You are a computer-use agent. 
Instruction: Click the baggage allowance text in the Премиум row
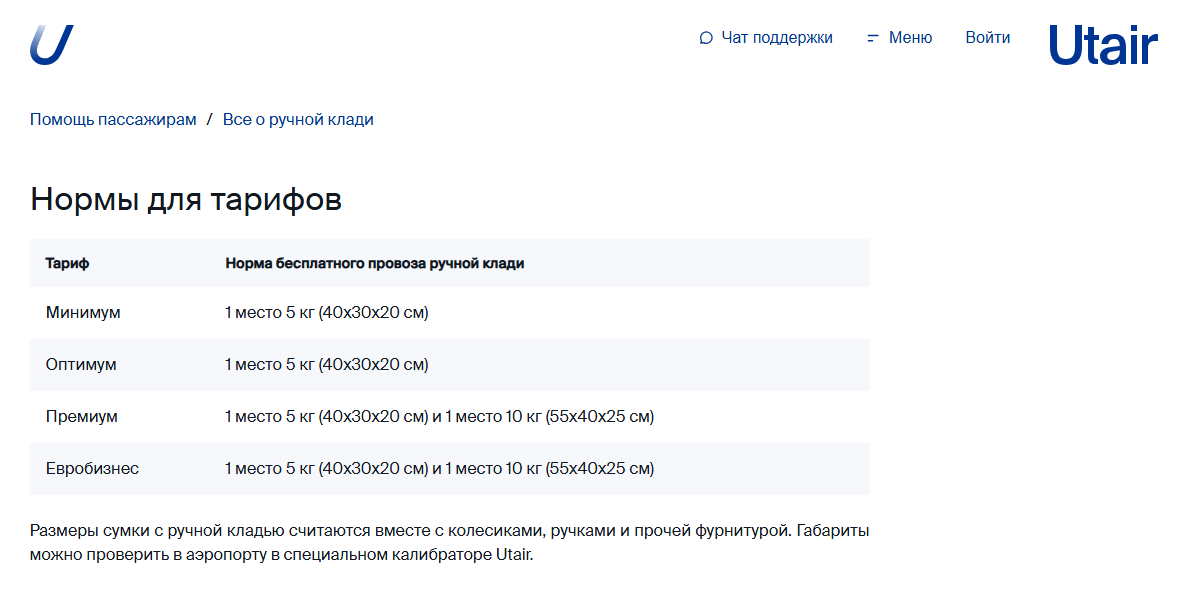tap(439, 417)
